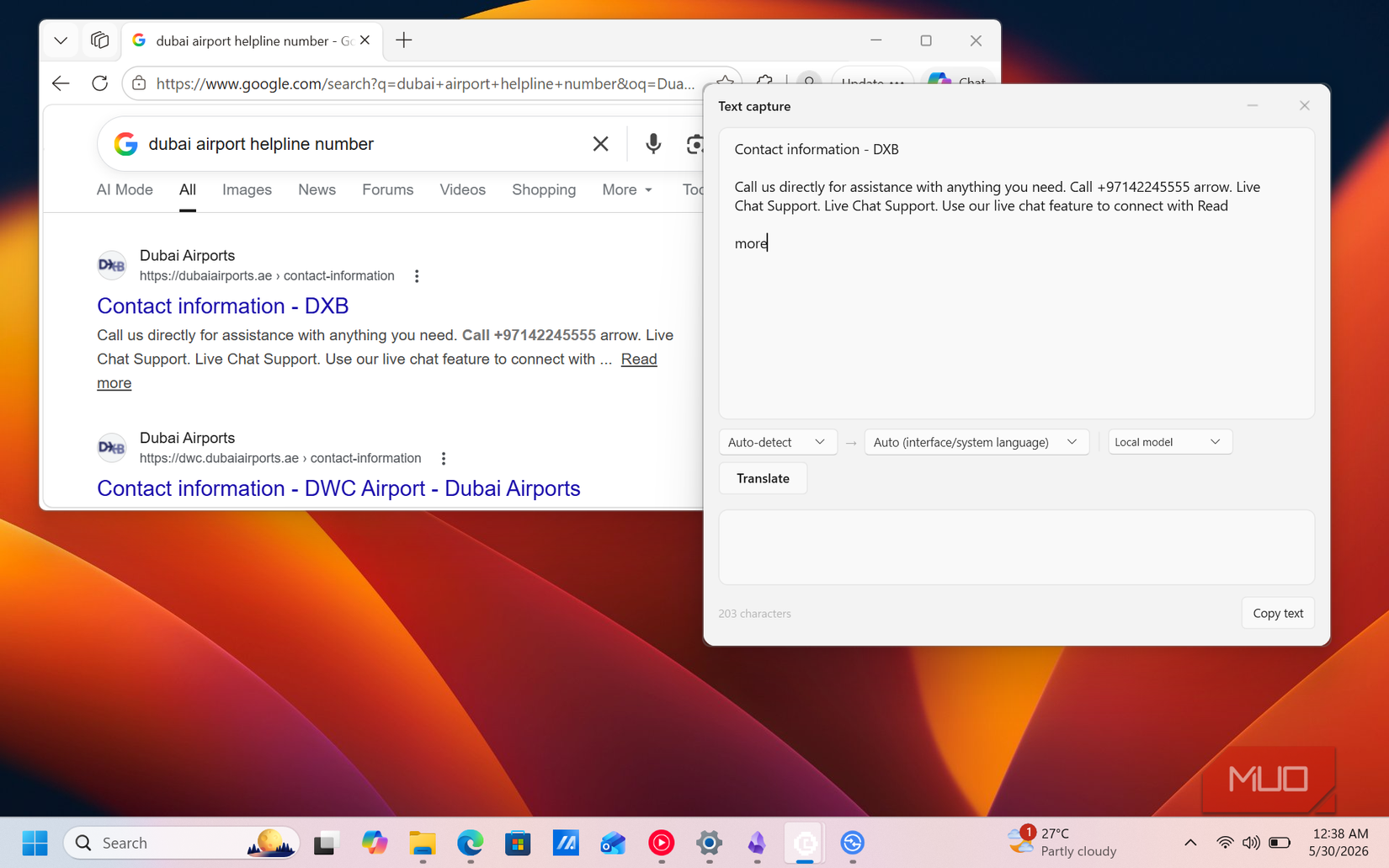Viewport: 1389px width, 868px height.
Task: Open a new browser tab
Action: coord(404,40)
